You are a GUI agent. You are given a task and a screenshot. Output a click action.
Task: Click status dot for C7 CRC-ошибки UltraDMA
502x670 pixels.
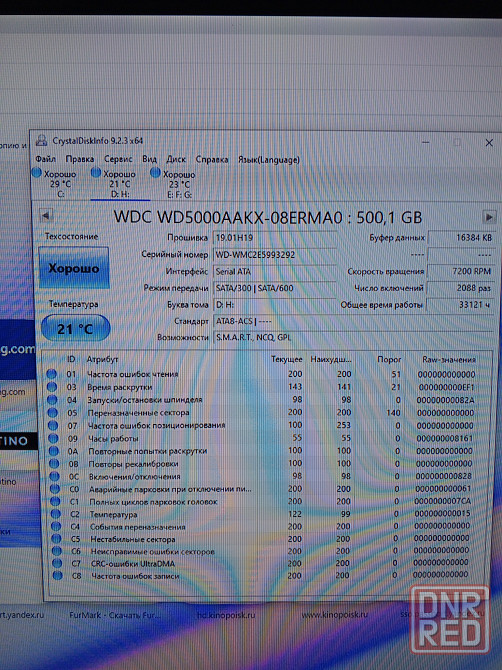click(x=57, y=564)
